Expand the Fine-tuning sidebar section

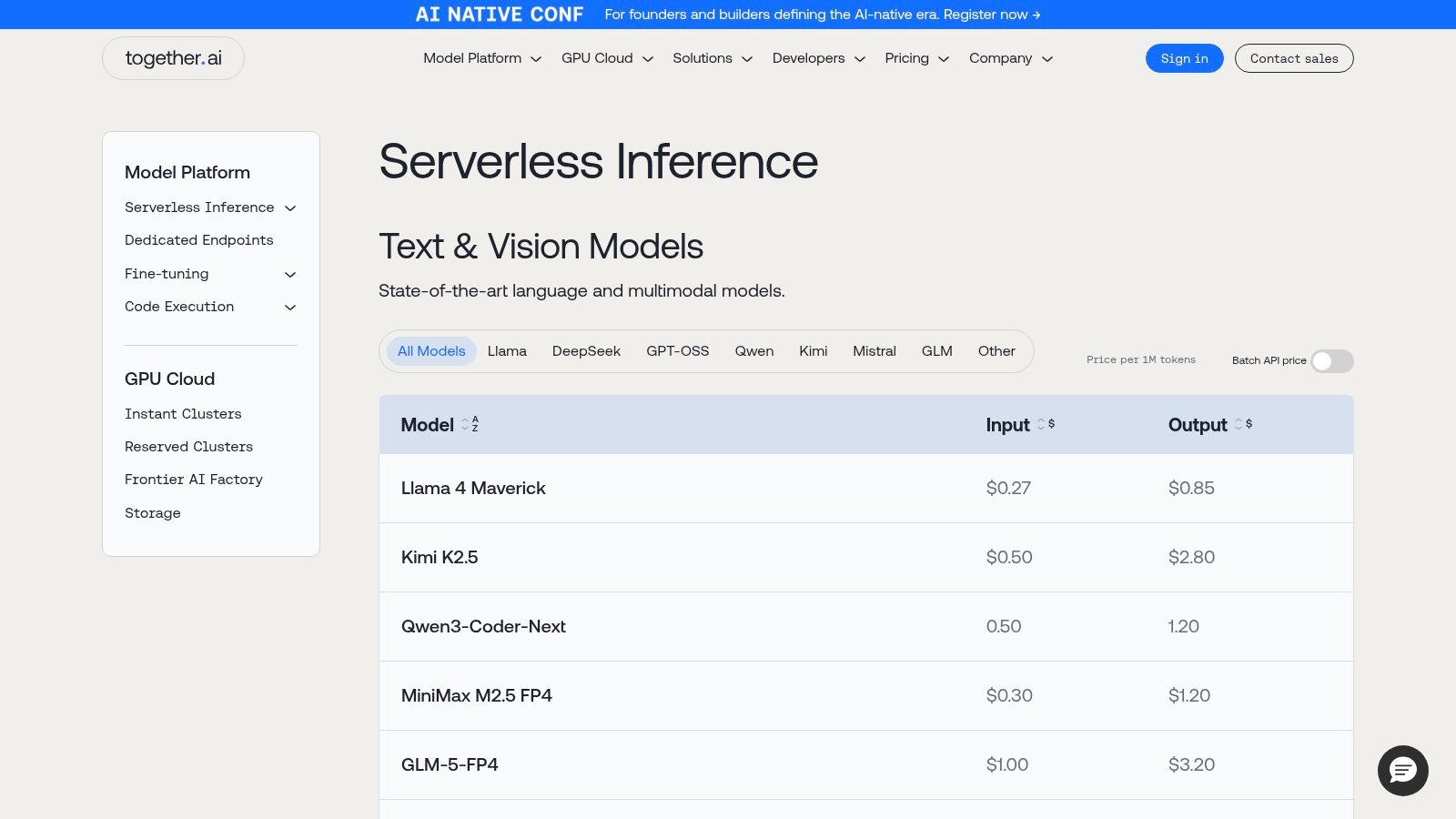point(290,274)
